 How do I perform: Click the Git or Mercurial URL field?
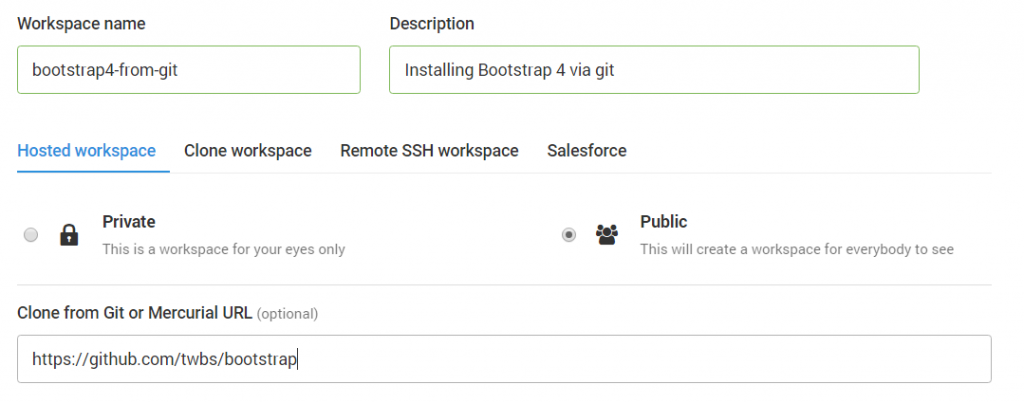tap(504, 359)
